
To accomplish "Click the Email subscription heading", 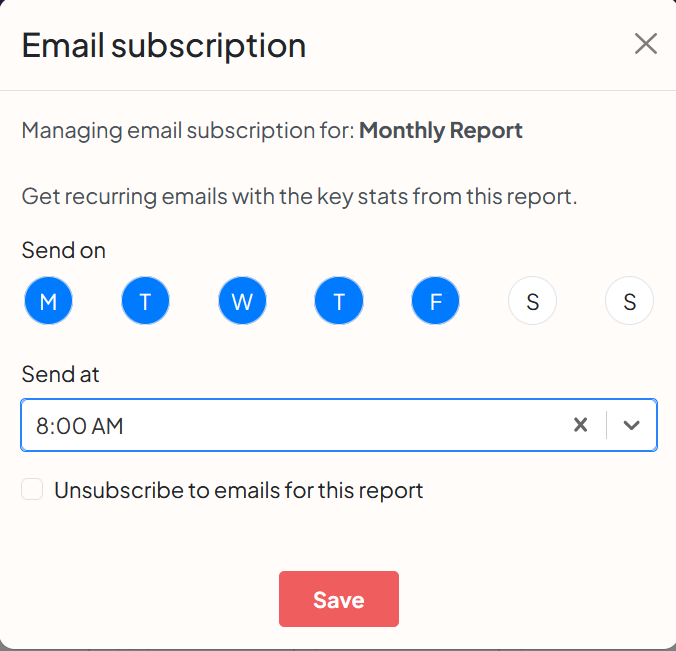I will click(164, 45).
